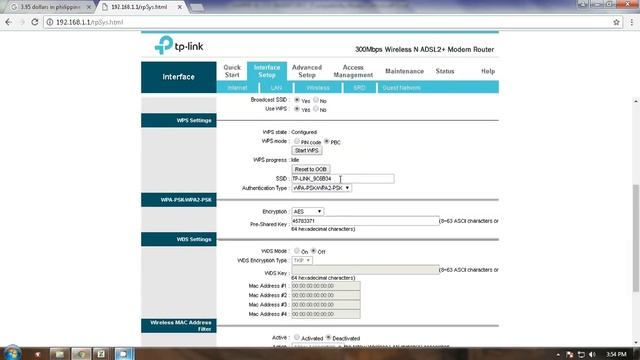The height and width of the screenshot is (360, 640).
Task: Click the scrollbar up arrow
Action: pyautogui.click(x=636, y=101)
